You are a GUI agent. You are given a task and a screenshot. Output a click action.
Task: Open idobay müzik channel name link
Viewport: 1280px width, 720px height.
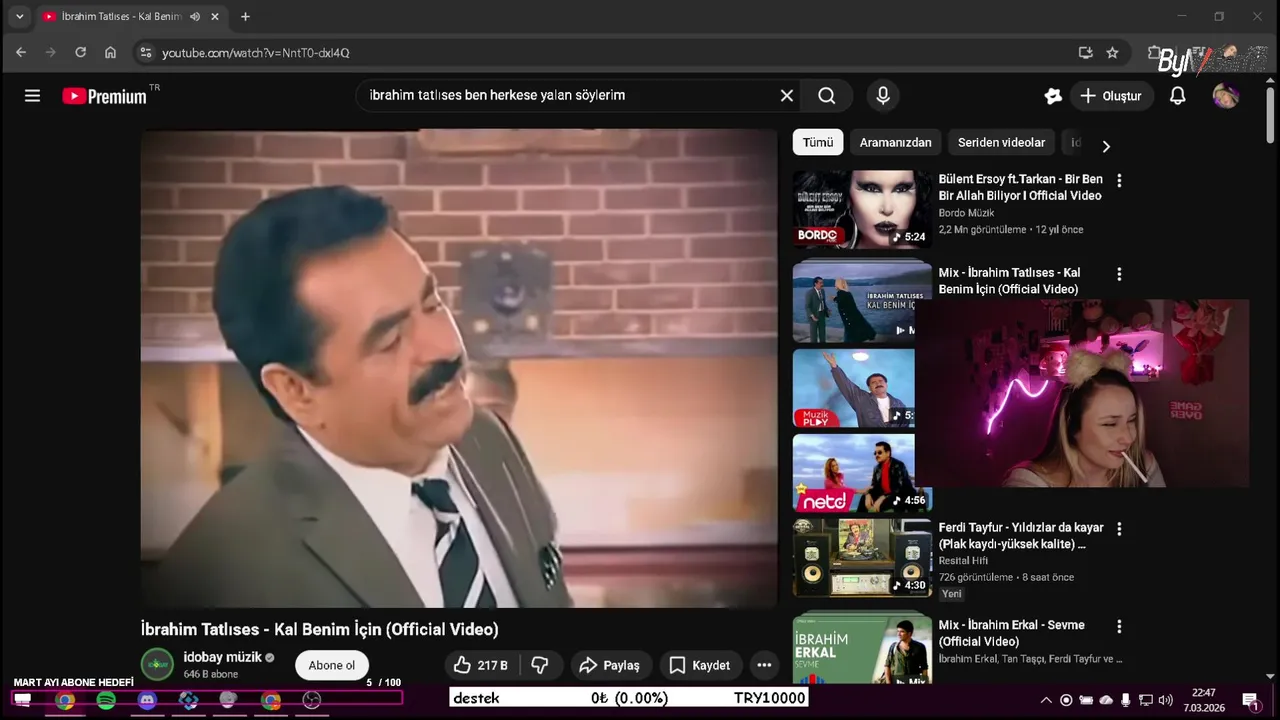pyautogui.click(x=222, y=657)
